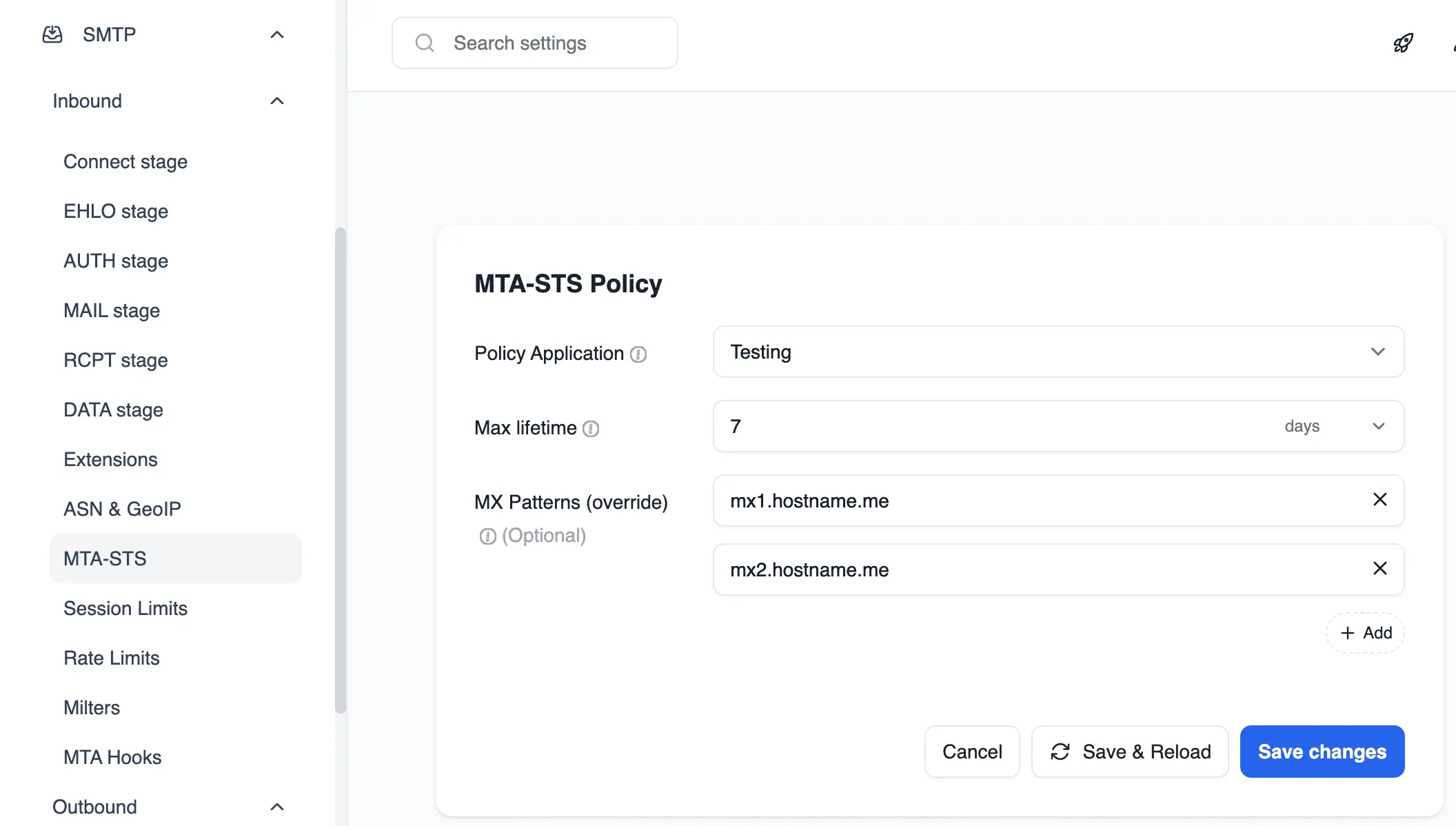1456x826 pixels.
Task: Remove the mx2.hostname.me pattern with its X icon
Action: [1380, 569]
